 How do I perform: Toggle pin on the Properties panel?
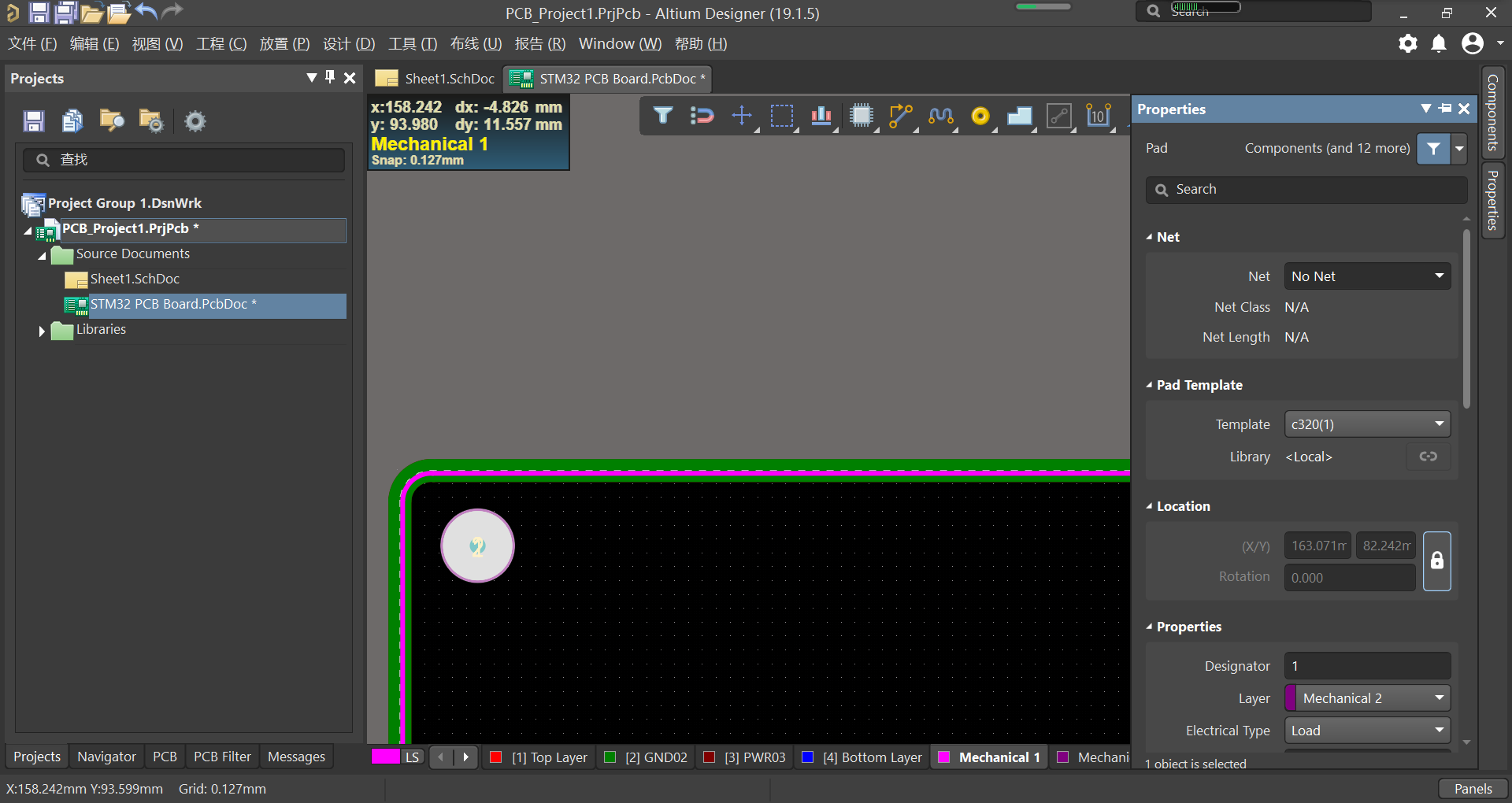1445,109
